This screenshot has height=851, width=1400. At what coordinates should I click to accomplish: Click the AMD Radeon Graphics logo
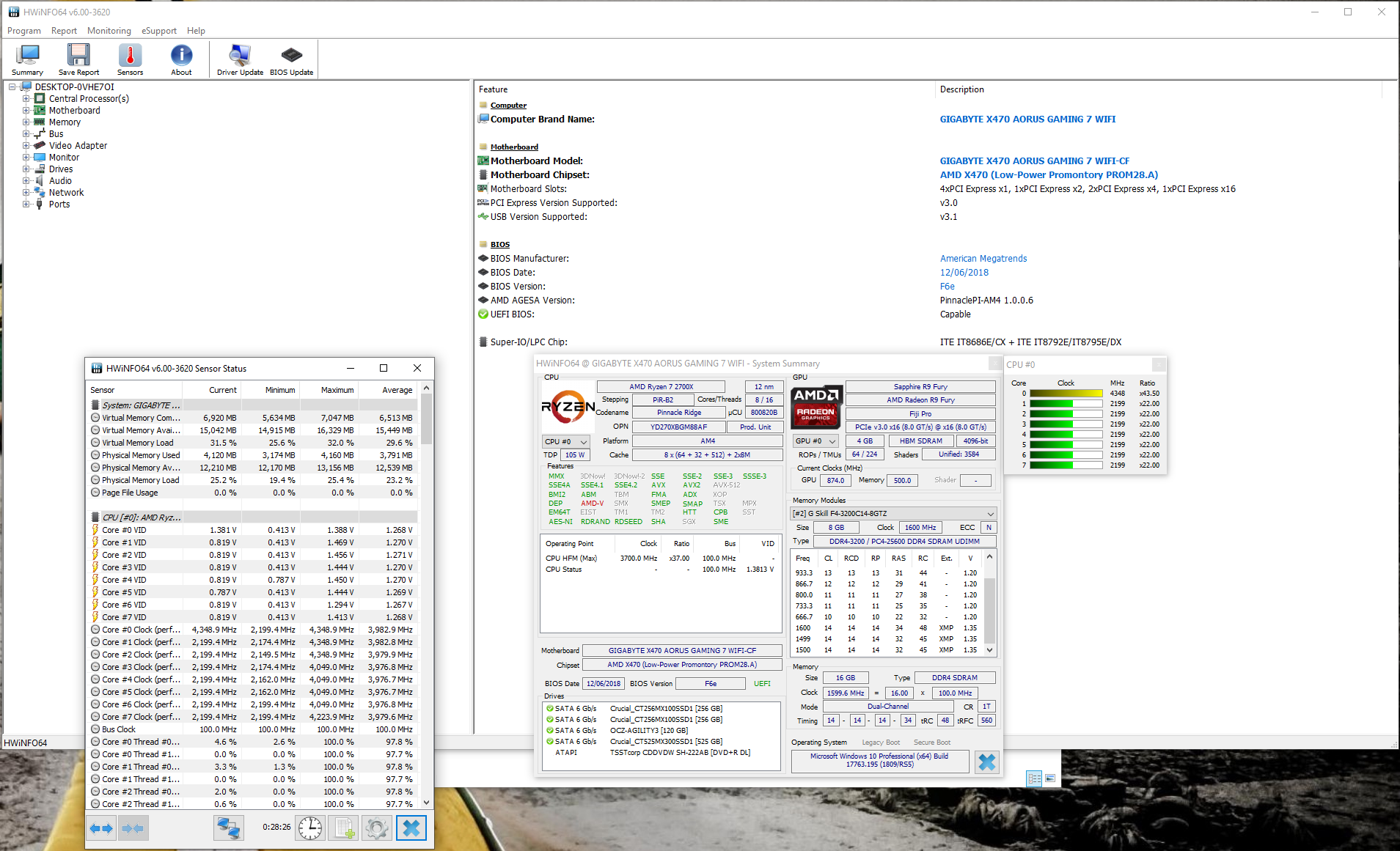coord(816,406)
